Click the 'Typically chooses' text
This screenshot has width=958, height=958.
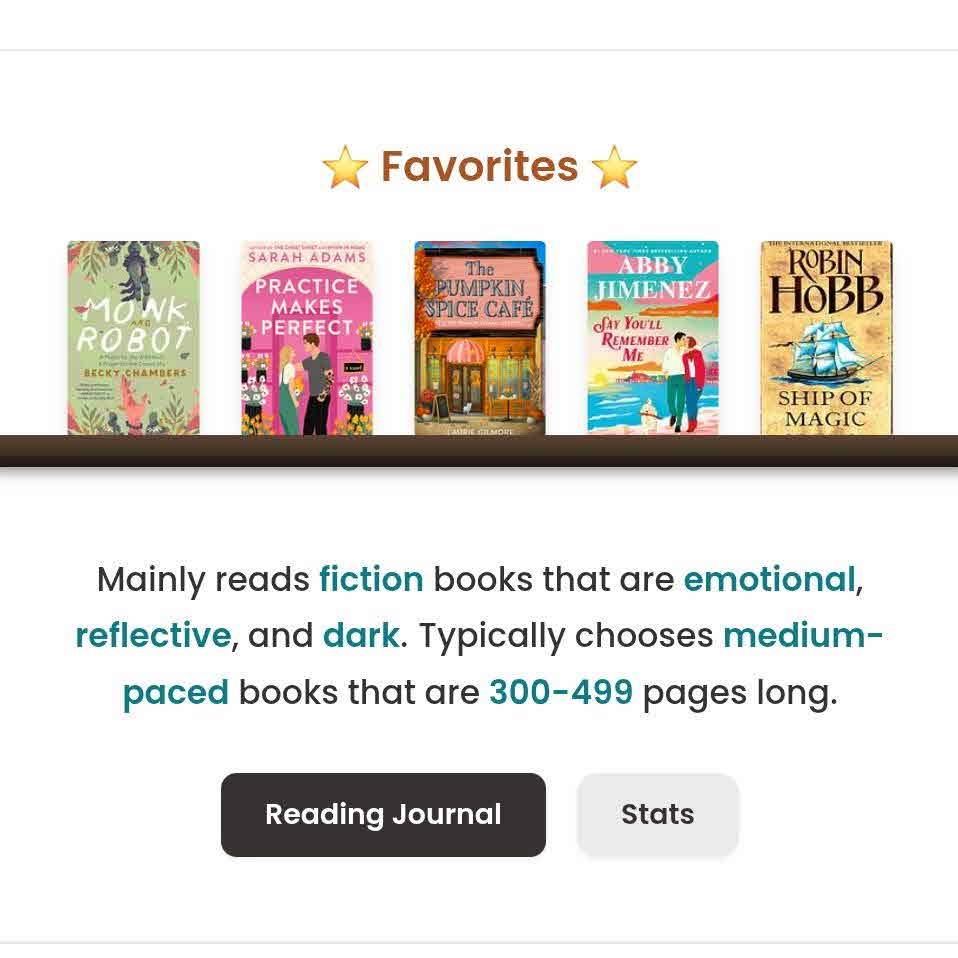tap(565, 636)
